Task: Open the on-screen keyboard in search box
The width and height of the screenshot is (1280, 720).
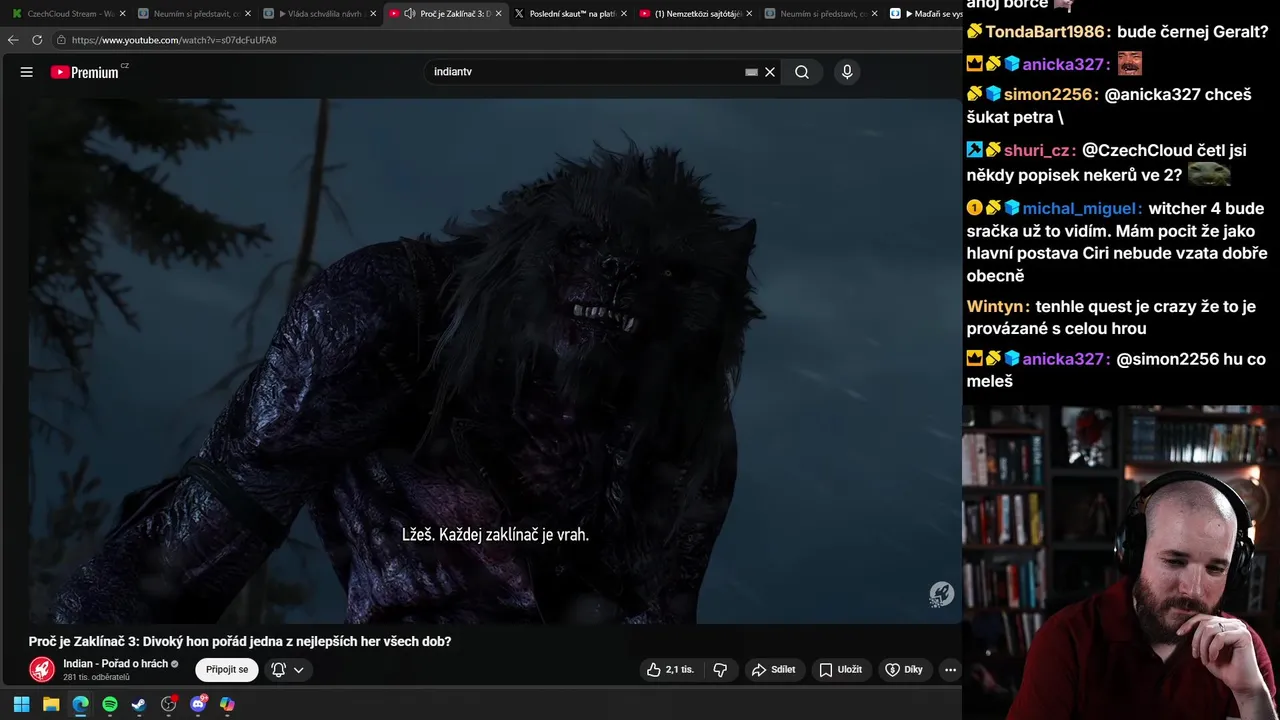Action: pyautogui.click(x=751, y=72)
